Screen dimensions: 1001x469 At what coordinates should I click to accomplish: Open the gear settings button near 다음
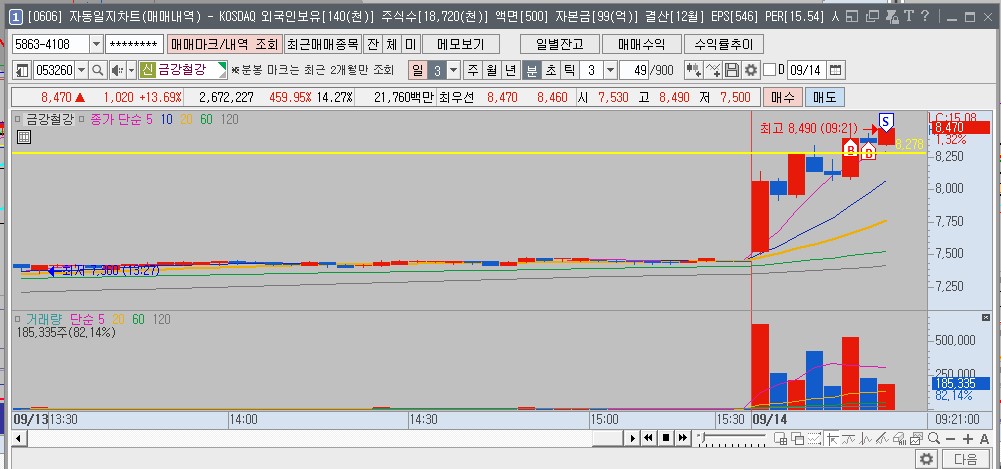pyautogui.click(x=926, y=458)
